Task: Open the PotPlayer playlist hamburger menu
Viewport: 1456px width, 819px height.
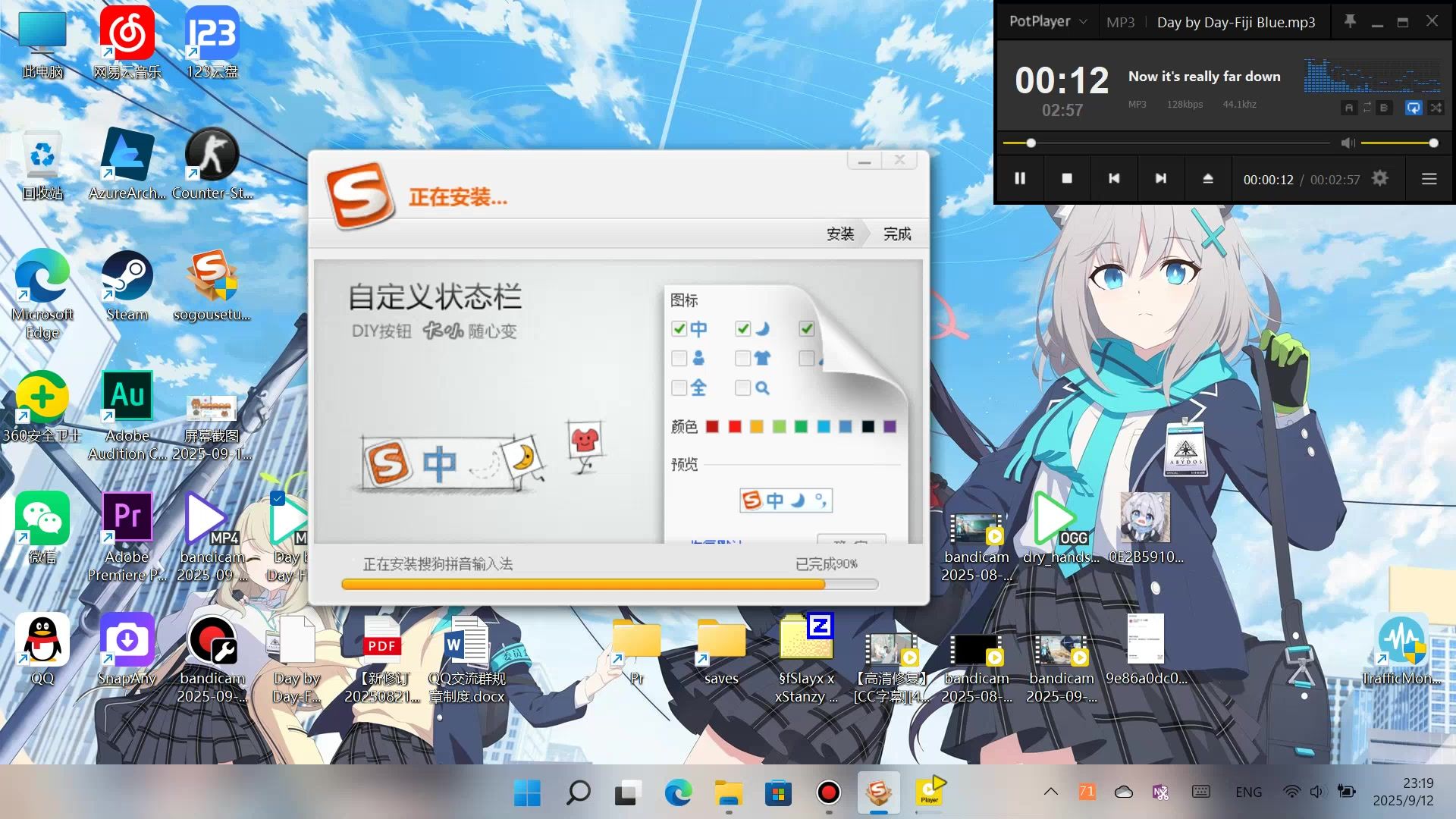Action: point(1429,179)
